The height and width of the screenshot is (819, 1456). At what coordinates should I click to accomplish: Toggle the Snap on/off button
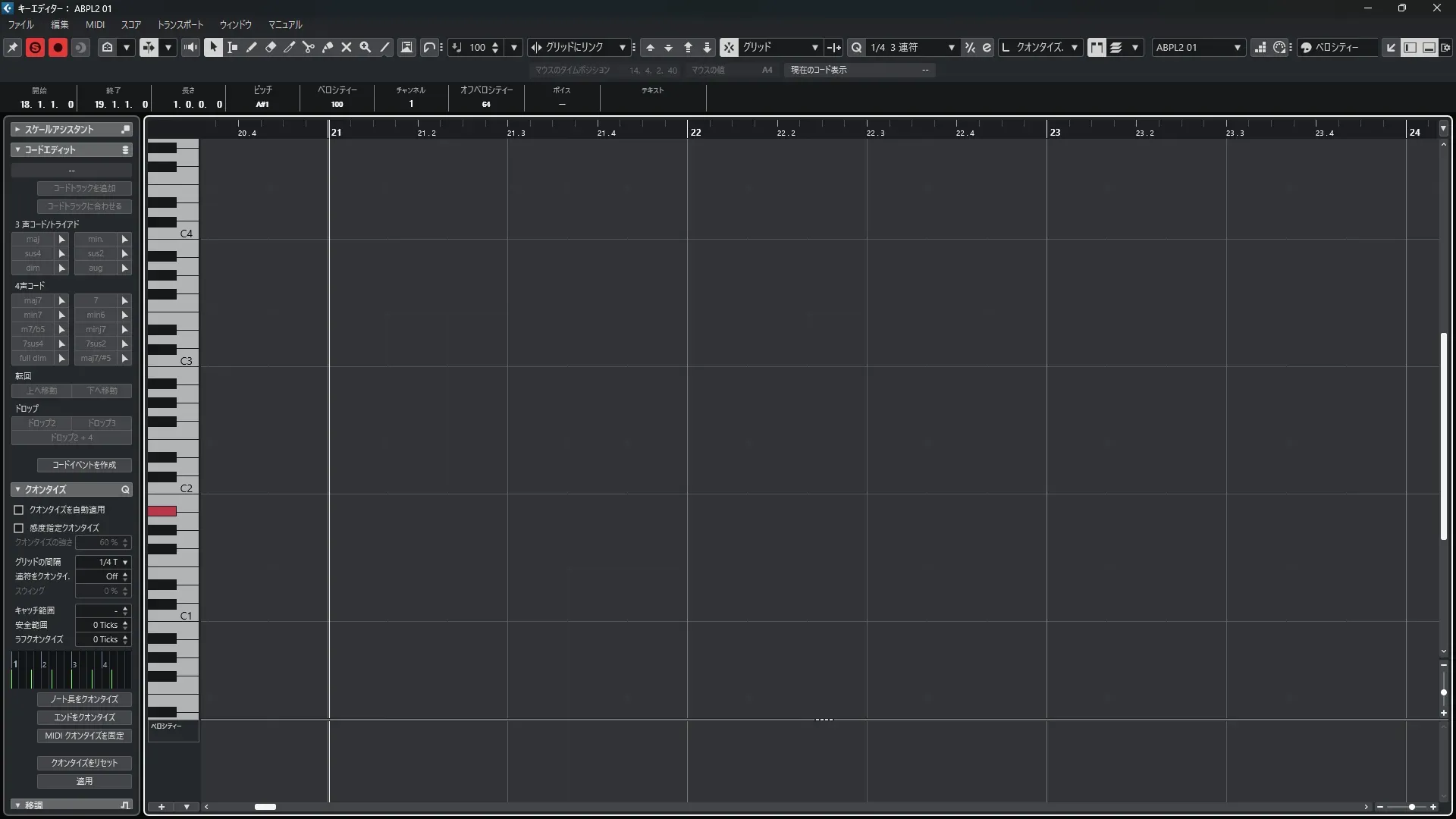pos(728,47)
